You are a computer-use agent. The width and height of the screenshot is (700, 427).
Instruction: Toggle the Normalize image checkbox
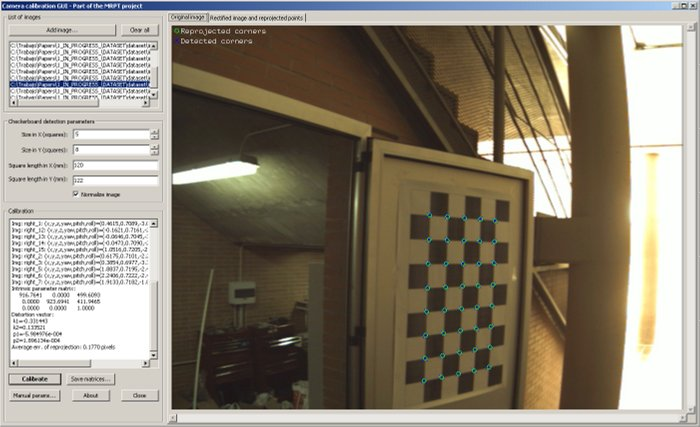pyautogui.click(x=77, y=193)
